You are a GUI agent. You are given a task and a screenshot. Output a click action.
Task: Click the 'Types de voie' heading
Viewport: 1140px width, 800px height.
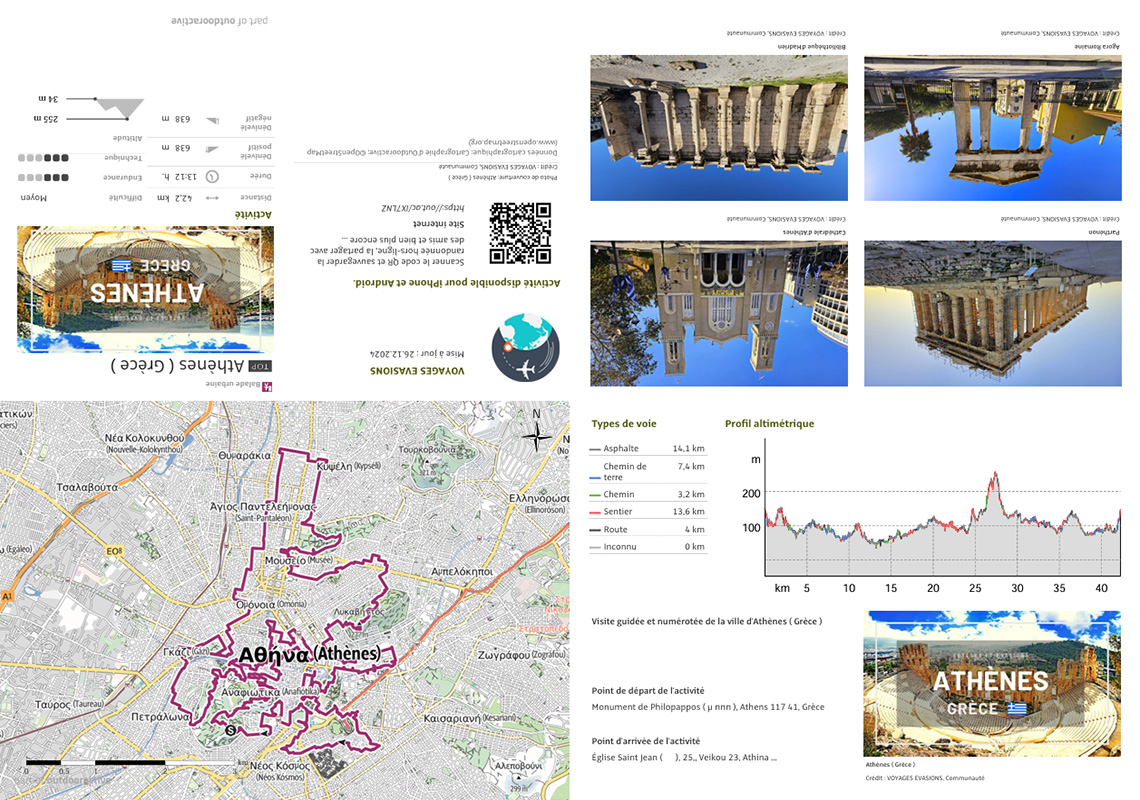pos(624,424)
